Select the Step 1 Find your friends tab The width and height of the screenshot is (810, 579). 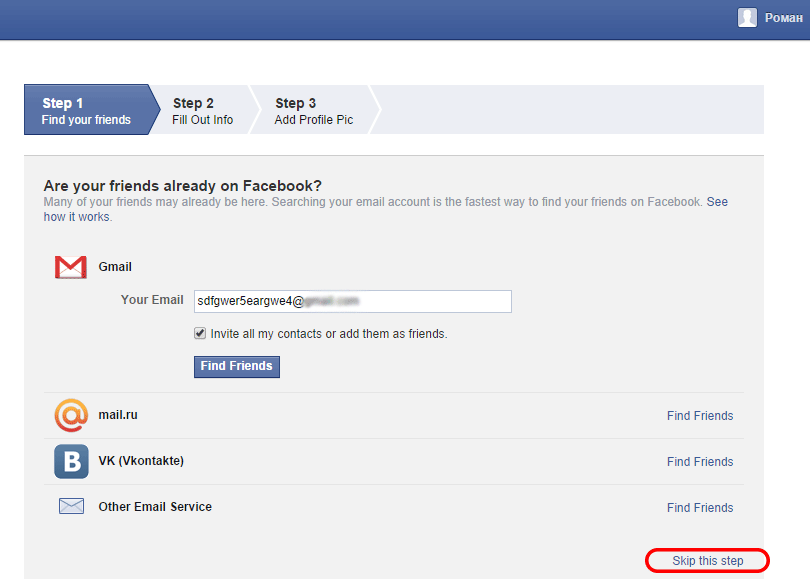tap(85, 110)
